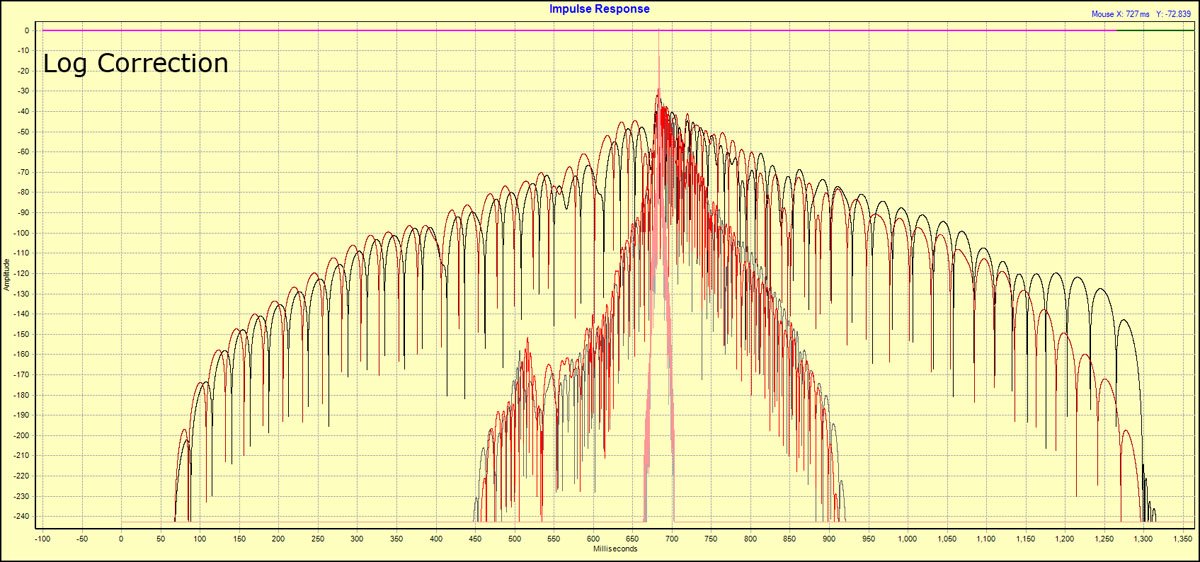Click the 1,300 tick label on the time axis
This screenshot has height=562, width=1200.
(1145, 538)
